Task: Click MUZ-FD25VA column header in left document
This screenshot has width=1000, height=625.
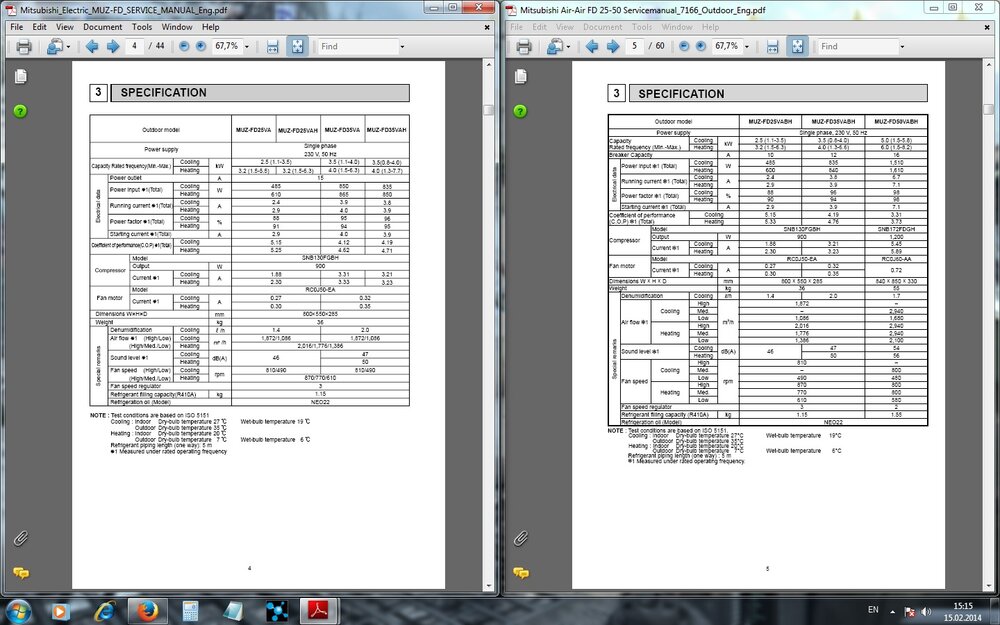Action: [x=253, y=129]
